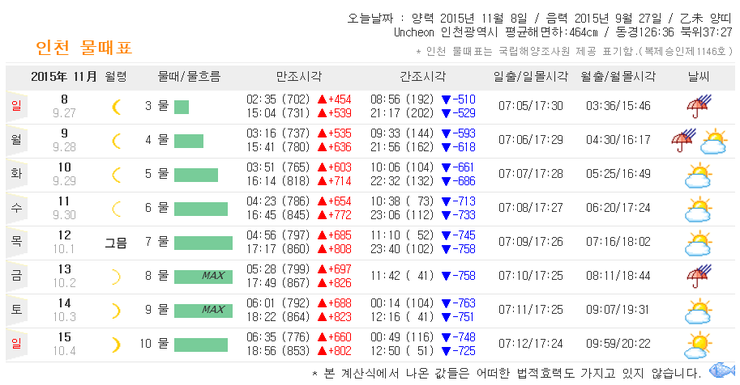Image resolution: width=740 pixels, height=385 pixels.
Task: Click the 일출/일몰시각 column header
Action: pyautogui.click(x=530, y=76)
